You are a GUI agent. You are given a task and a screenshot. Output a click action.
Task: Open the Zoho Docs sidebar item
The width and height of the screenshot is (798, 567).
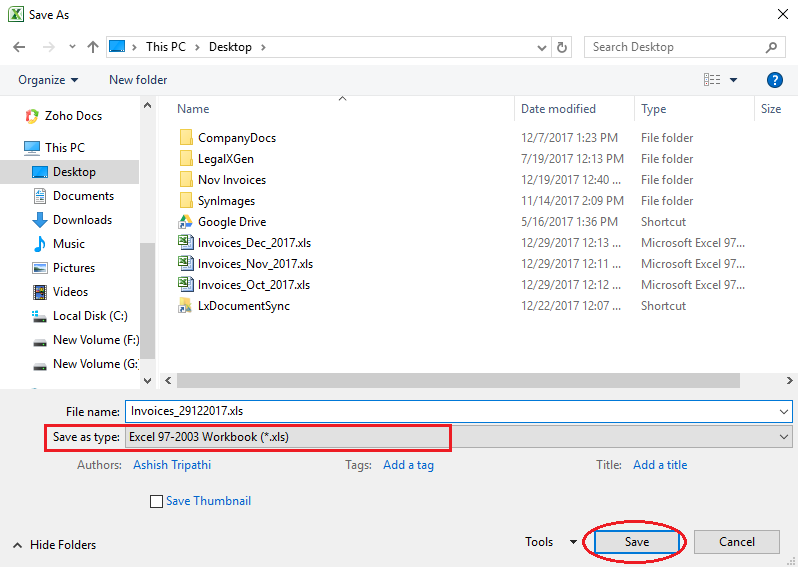(73, 116)
